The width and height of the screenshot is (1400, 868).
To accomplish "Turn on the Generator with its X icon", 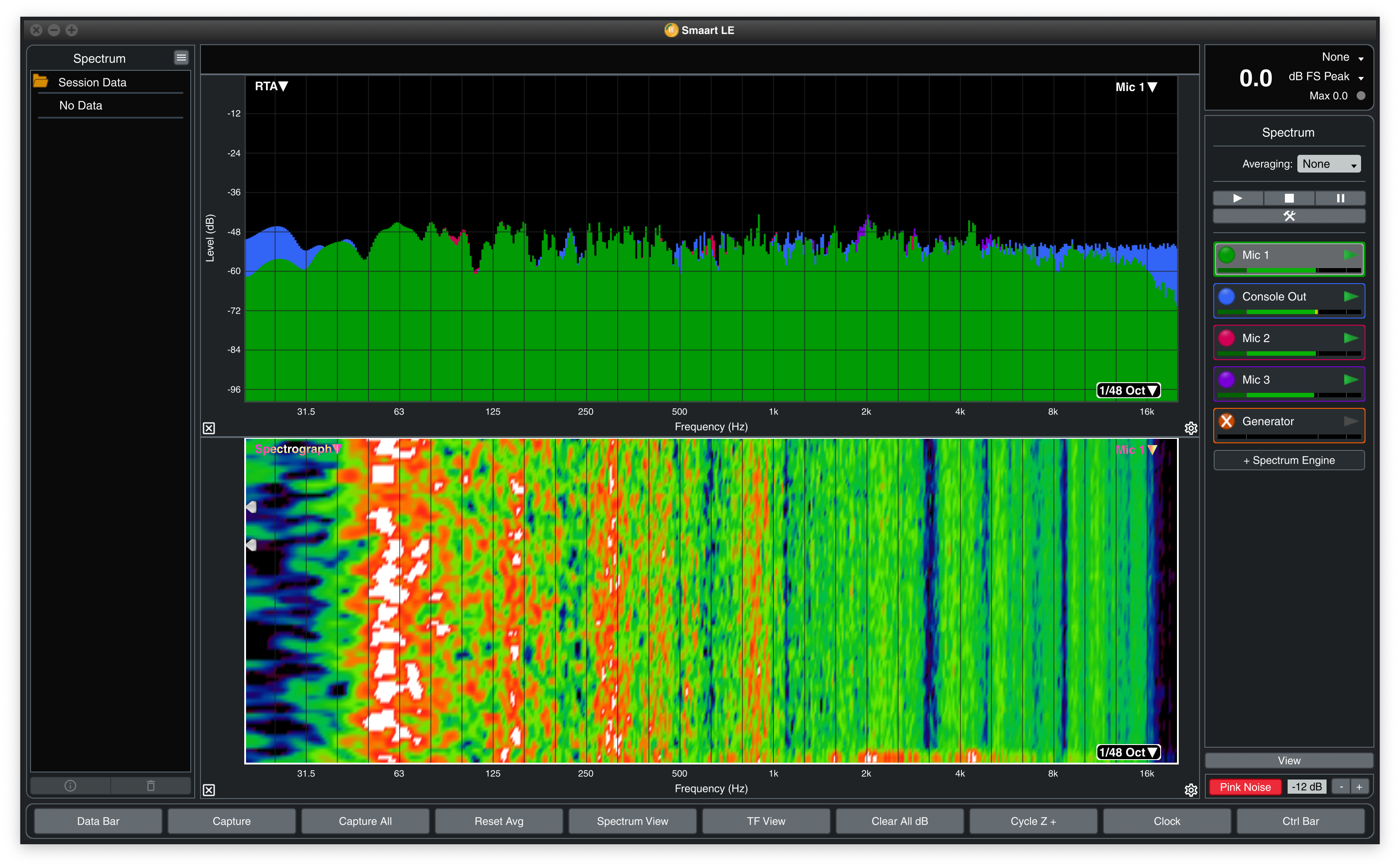I will (x=1227, y=421).
